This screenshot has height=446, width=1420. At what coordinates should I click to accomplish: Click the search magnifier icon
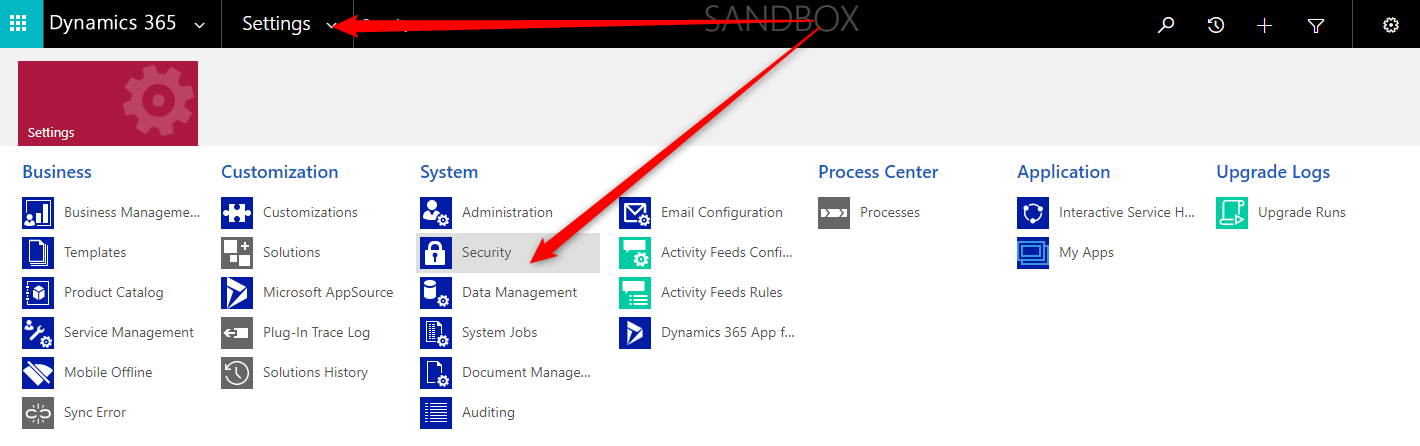click(1166, 25)
